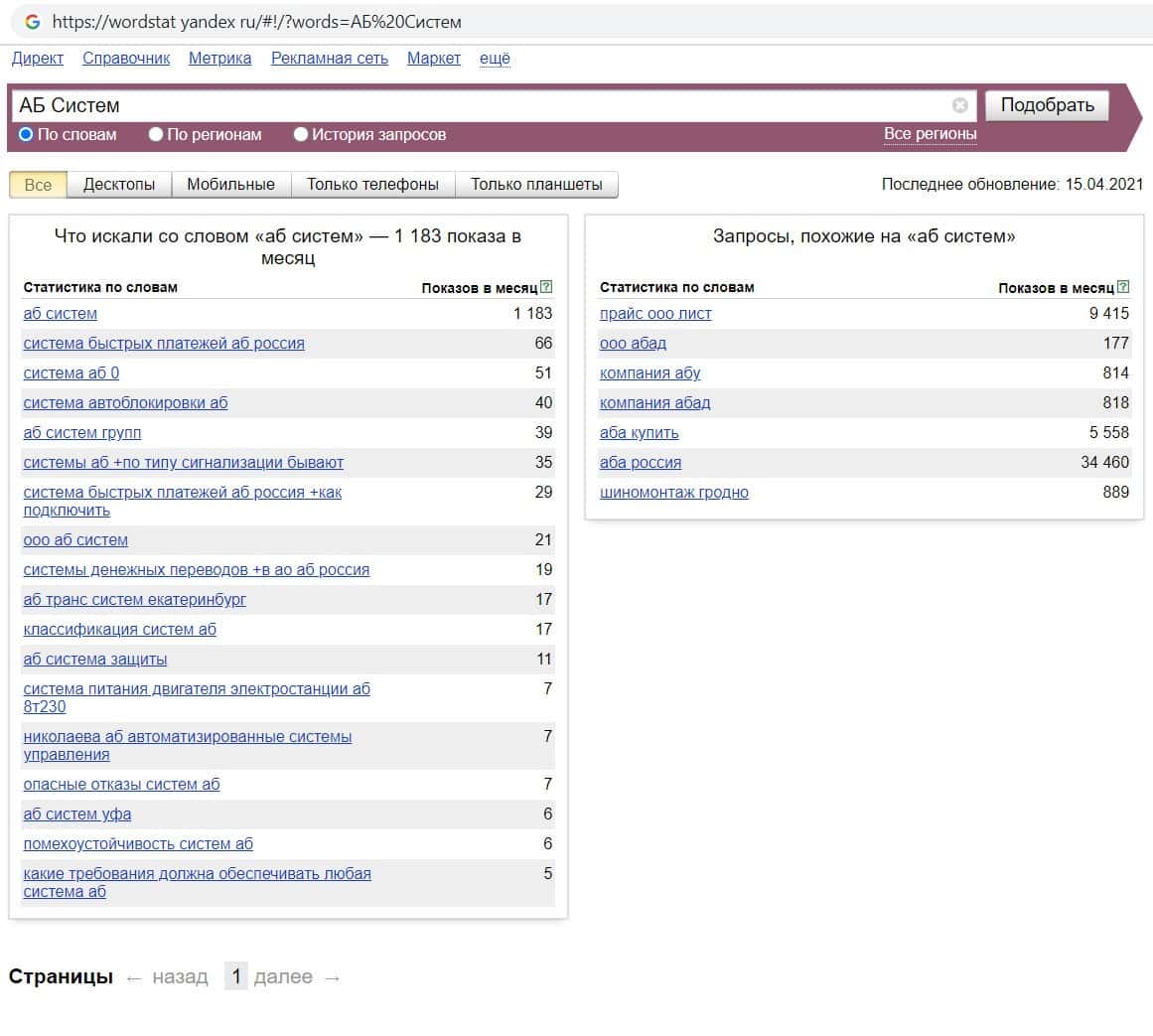Open the "шиномонтаж гродно" similar query
This screenshot has width=1153, height=1036.
674,493
